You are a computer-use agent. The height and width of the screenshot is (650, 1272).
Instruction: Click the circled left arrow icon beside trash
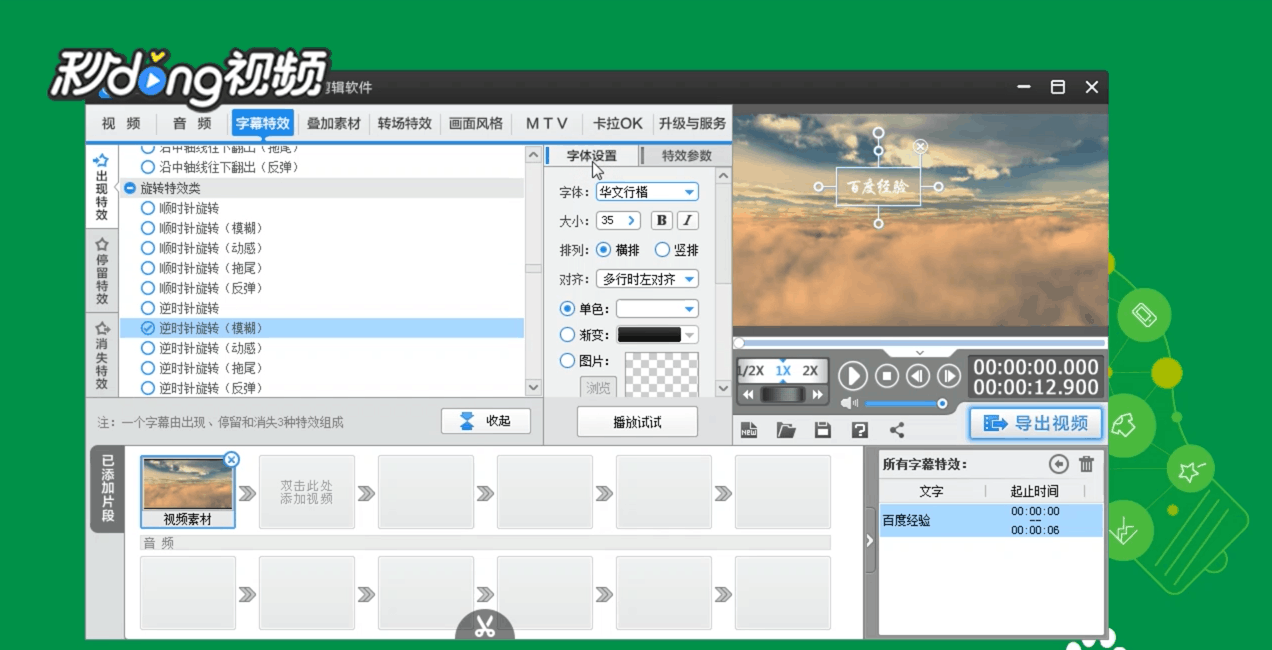click(1059, 464)
